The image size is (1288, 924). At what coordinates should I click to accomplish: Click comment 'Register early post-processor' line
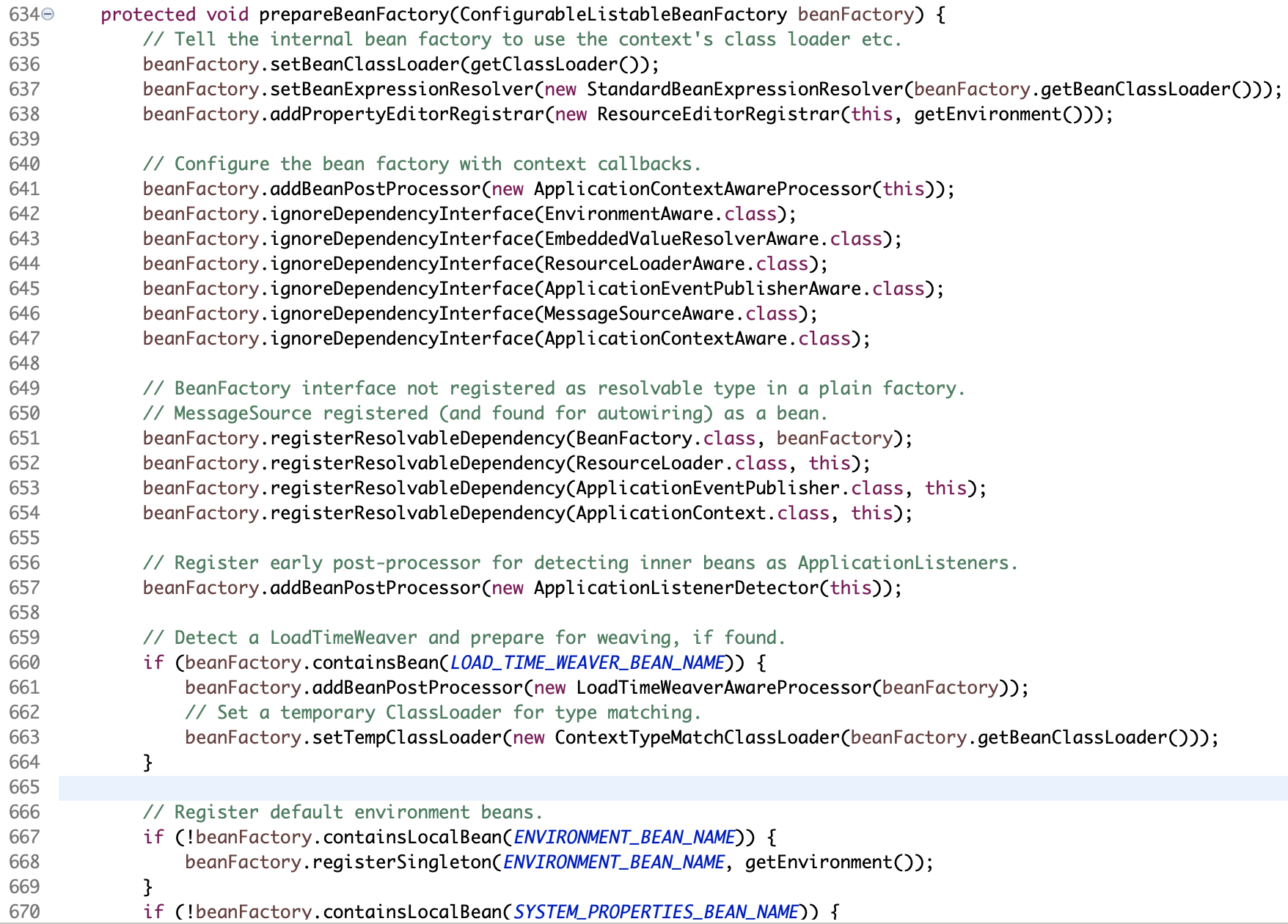coord(580,563)
